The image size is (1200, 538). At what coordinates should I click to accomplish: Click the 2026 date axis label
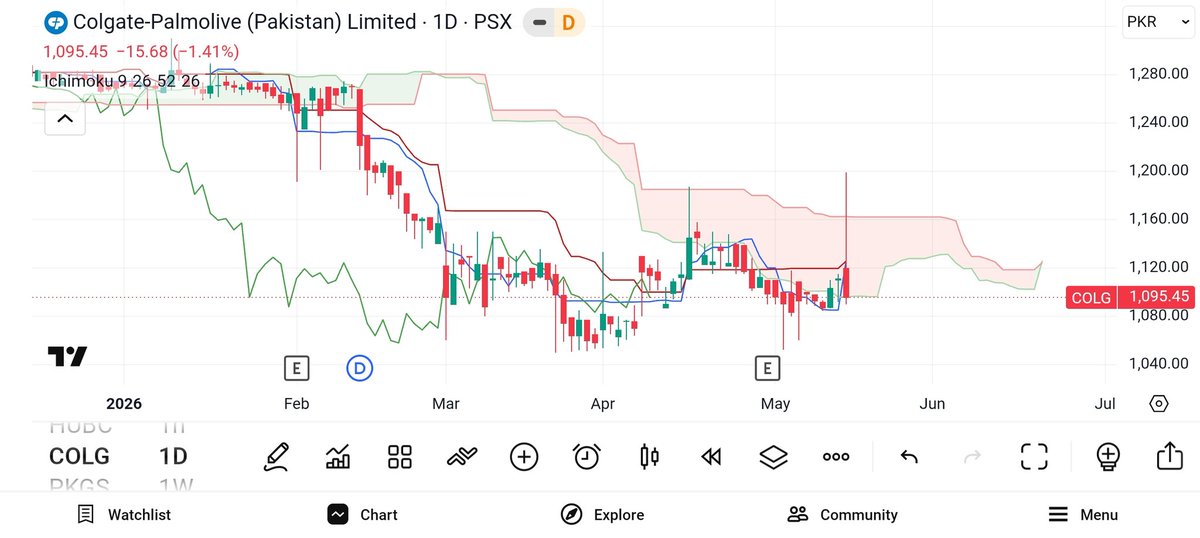(x=124, y=404)
